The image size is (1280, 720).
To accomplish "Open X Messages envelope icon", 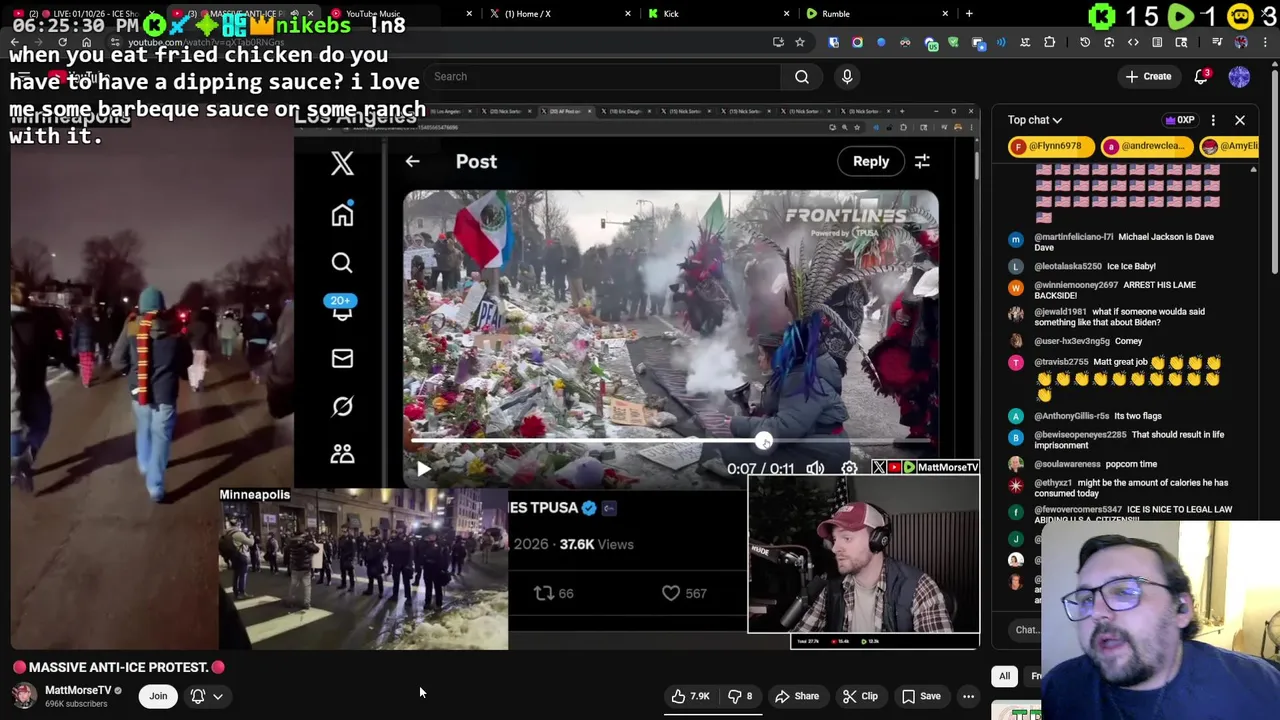I will [x=342, y=359].
